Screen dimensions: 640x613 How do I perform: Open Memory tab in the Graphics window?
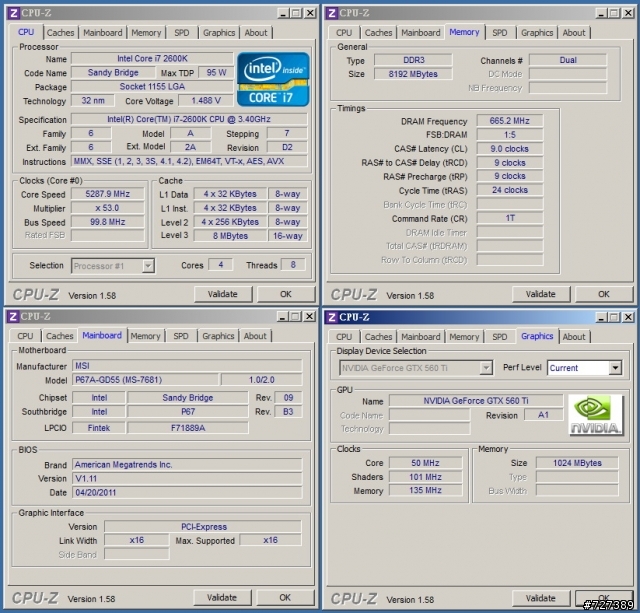coord(464,337)
